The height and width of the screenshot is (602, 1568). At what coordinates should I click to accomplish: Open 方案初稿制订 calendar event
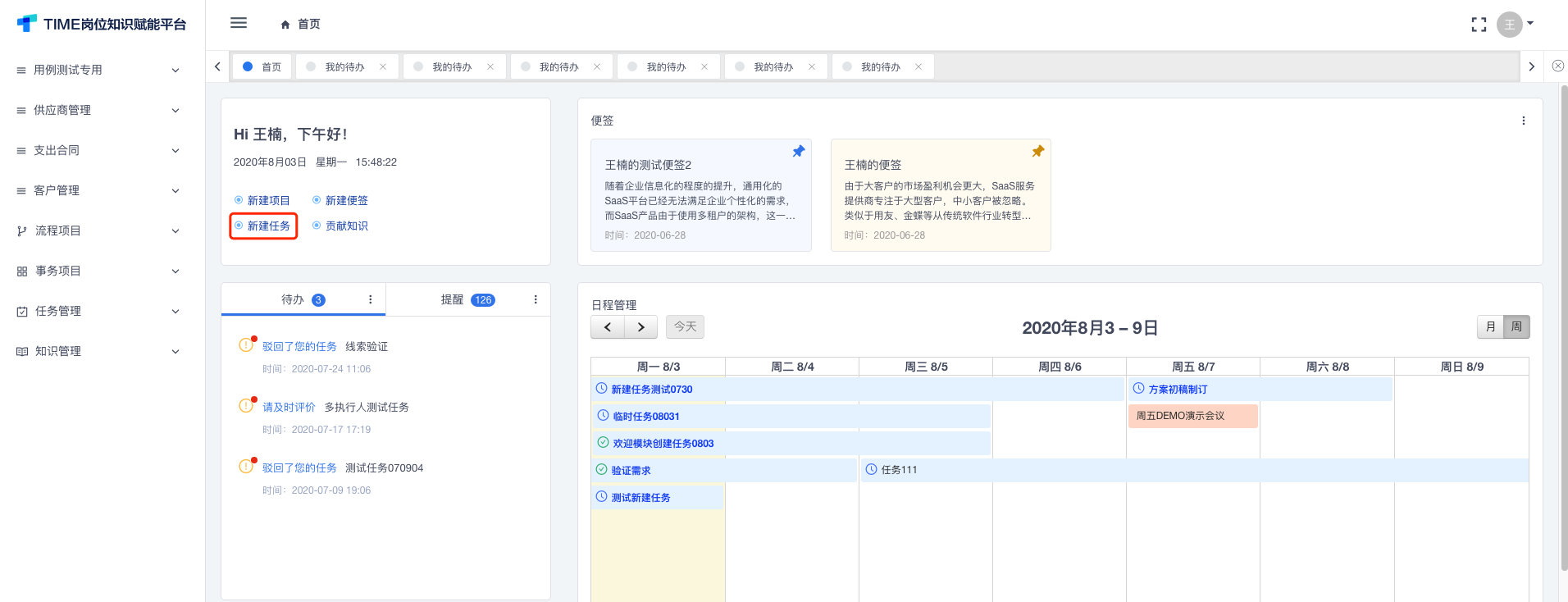pos(1260,390)
